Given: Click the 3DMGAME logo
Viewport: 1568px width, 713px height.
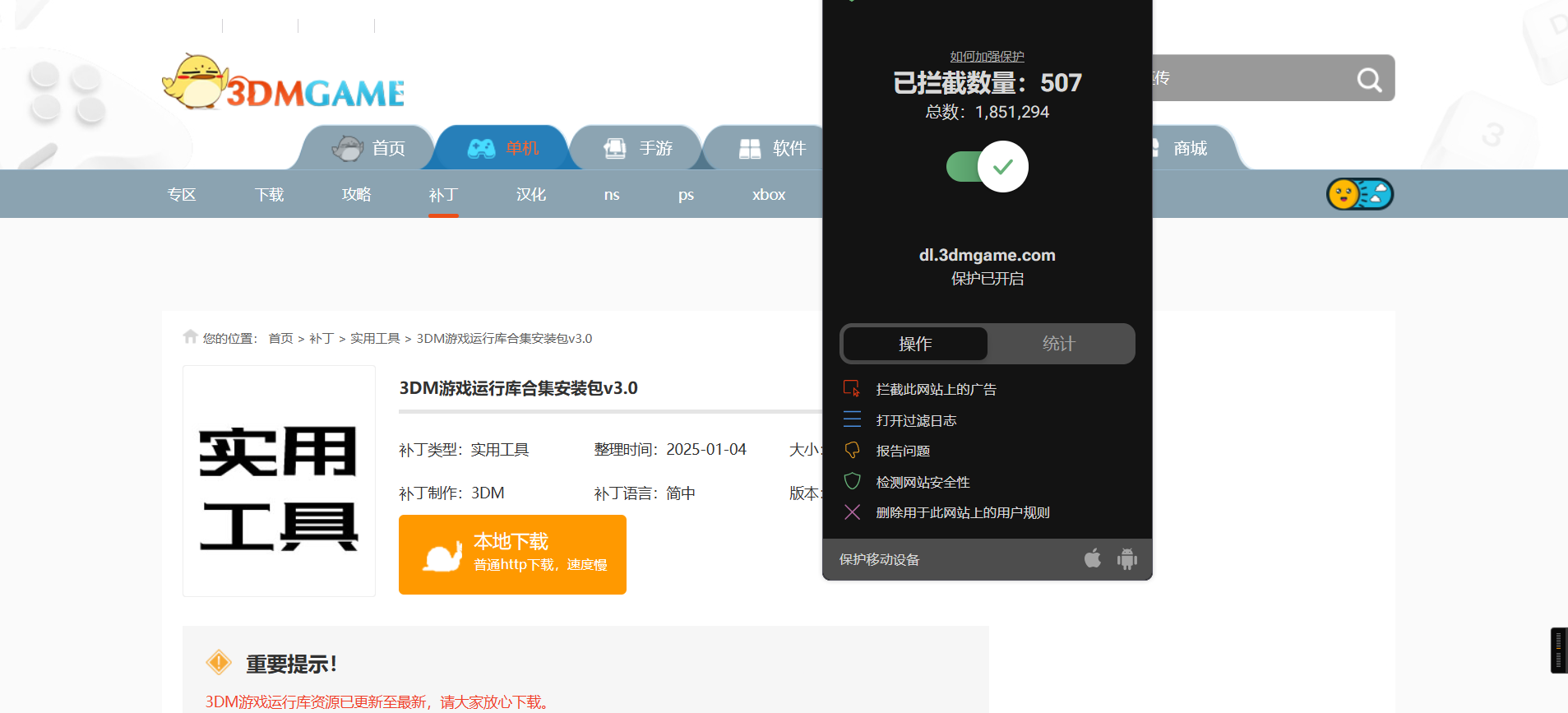Looking at the screenshot, I should pyautogui.click(x=284, y=84).
